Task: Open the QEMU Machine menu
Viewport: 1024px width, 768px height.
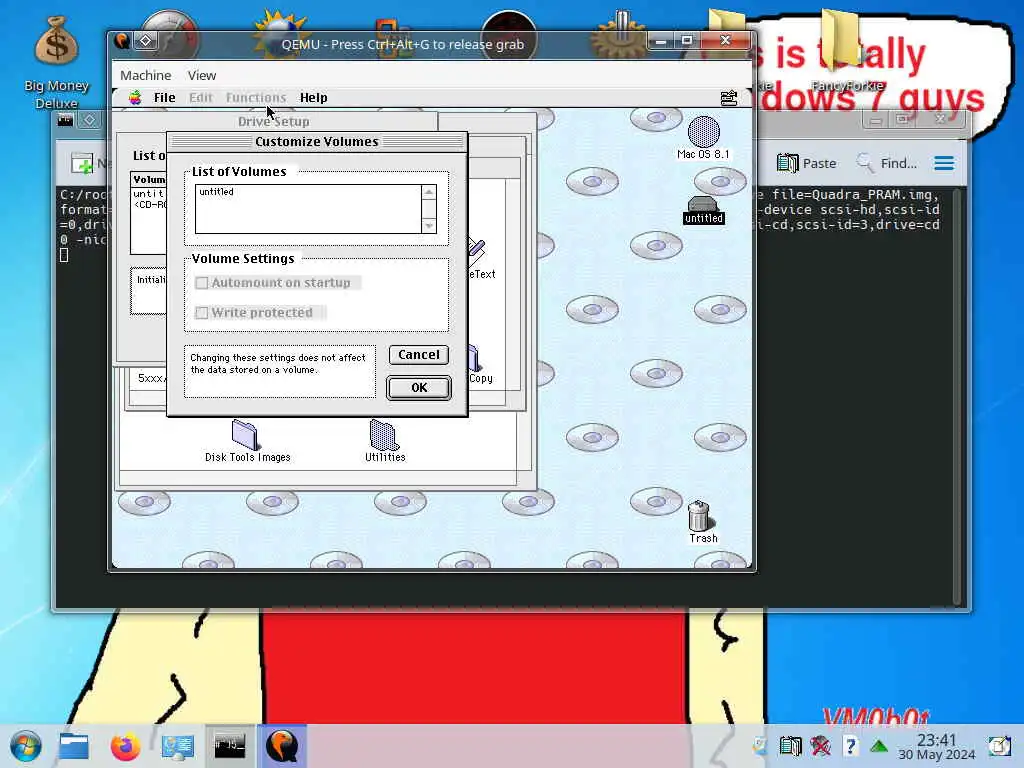Action: [146, 75]
